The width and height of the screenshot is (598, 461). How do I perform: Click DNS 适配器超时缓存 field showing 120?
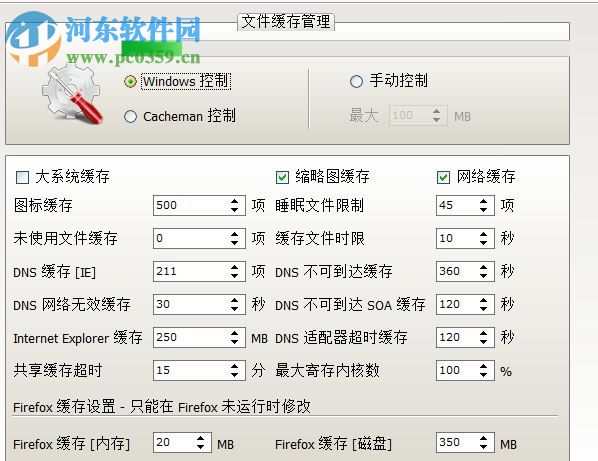(x=465, y=337)
